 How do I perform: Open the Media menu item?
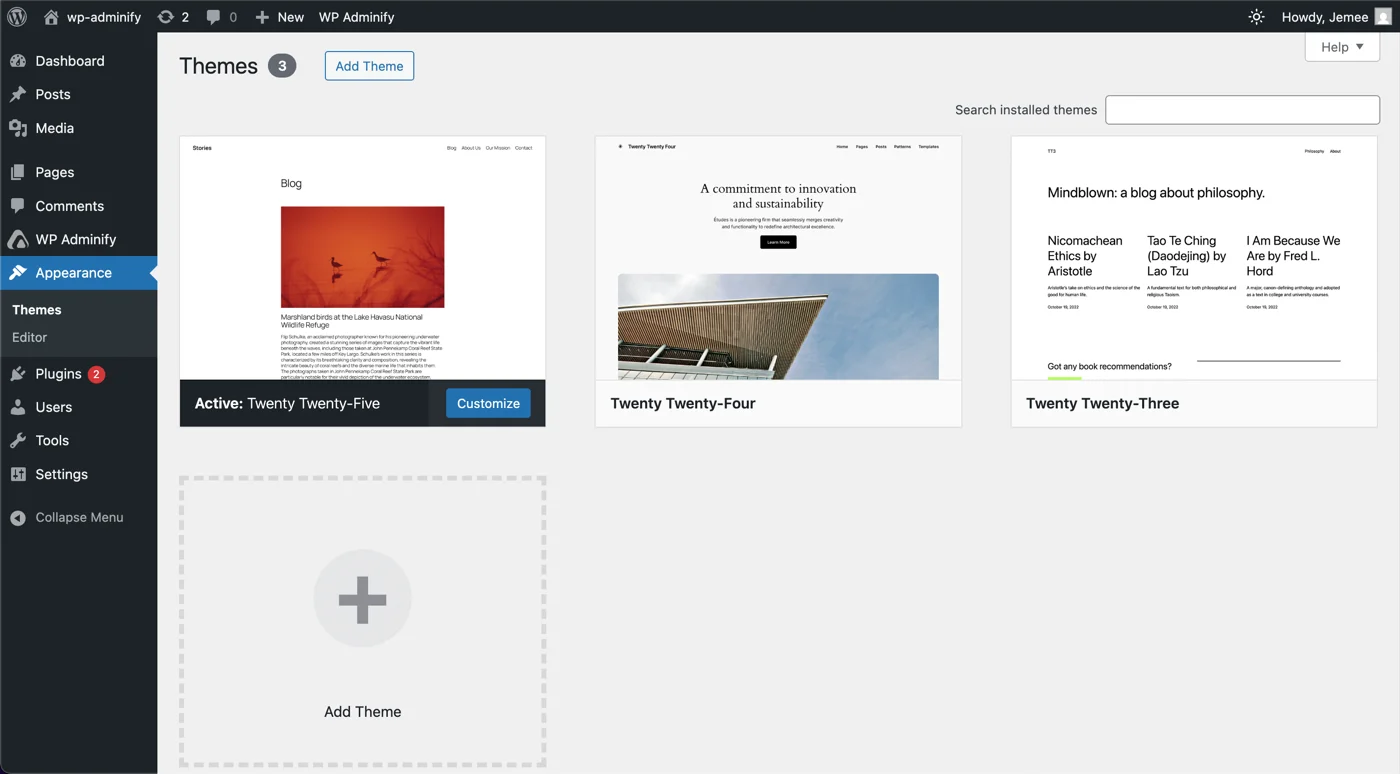(79, 128)
